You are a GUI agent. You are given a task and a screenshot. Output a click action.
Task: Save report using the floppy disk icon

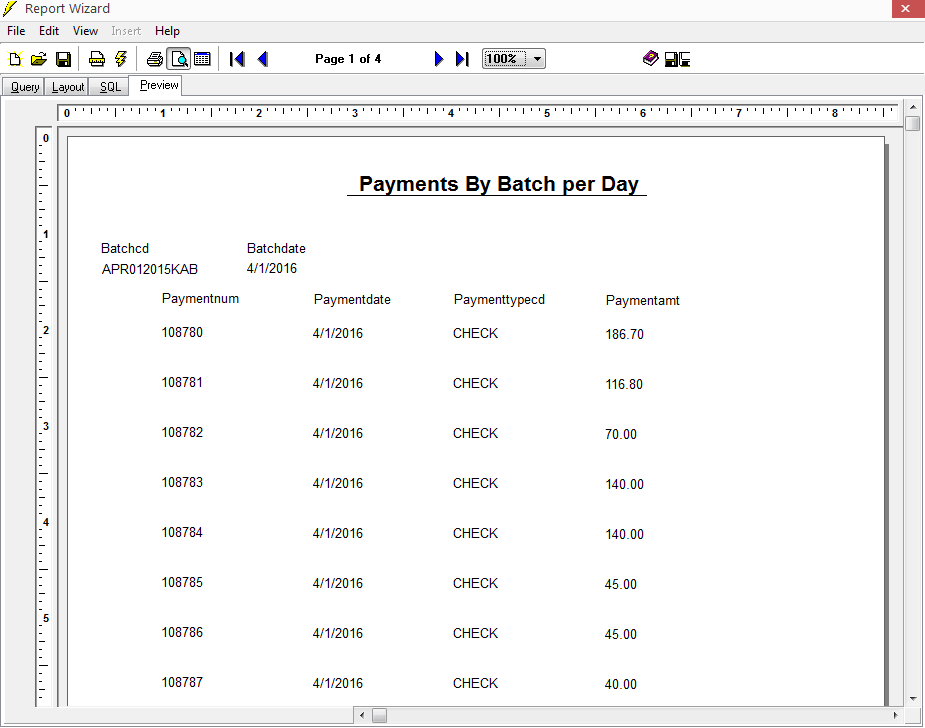(63, 59)
